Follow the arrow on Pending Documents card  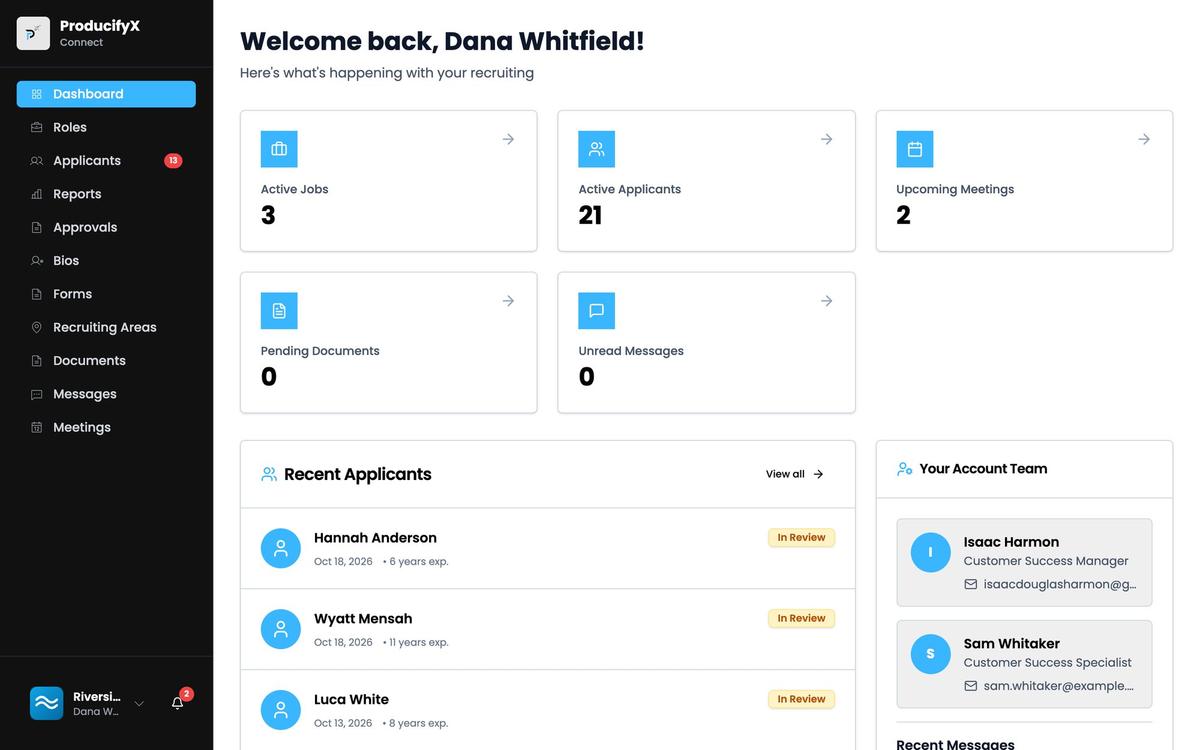(x=508, y=301)
